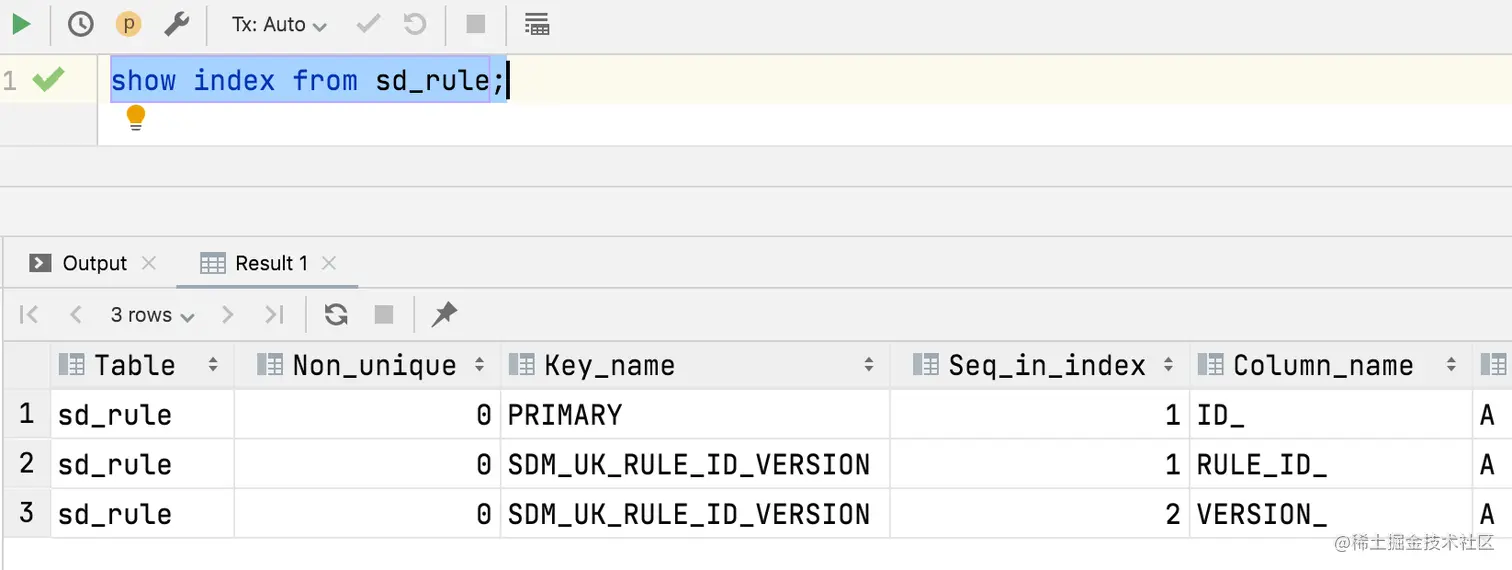
Task: Go to last page arrow
Action: click(273, 315)
